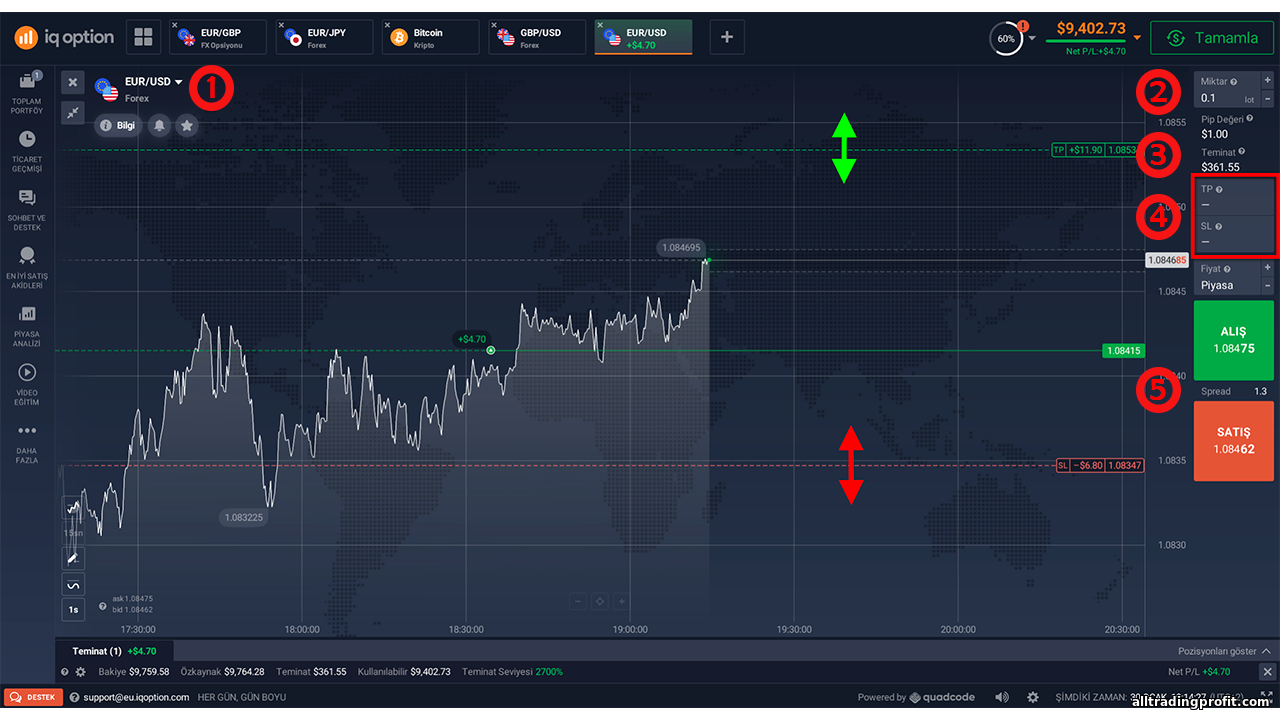Click chart zoom in plus button

click(x=622, y=601)
